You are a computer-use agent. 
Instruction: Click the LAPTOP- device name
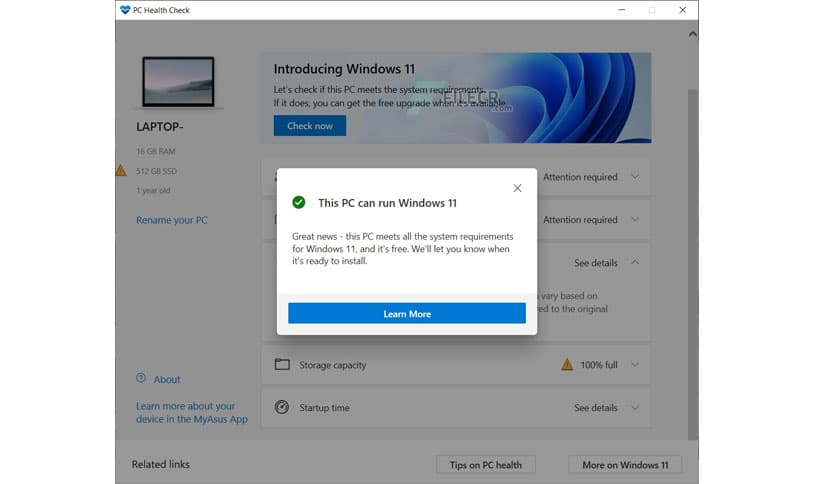click(159, 127)
